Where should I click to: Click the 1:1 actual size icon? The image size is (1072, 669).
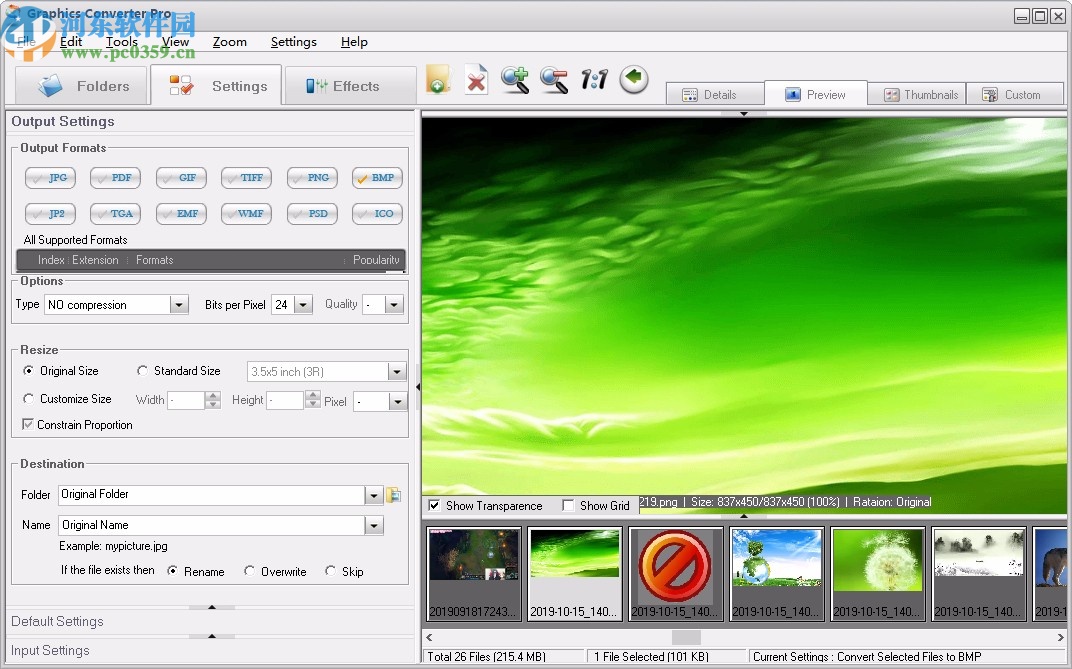[594, 79]
